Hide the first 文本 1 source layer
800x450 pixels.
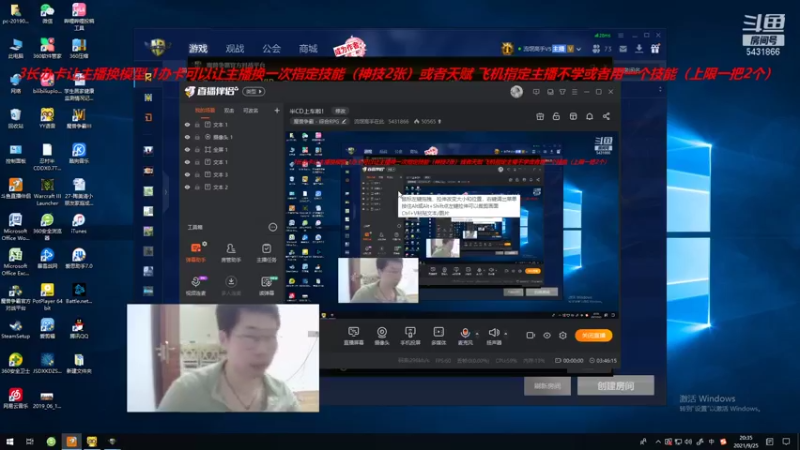(187, 124)
